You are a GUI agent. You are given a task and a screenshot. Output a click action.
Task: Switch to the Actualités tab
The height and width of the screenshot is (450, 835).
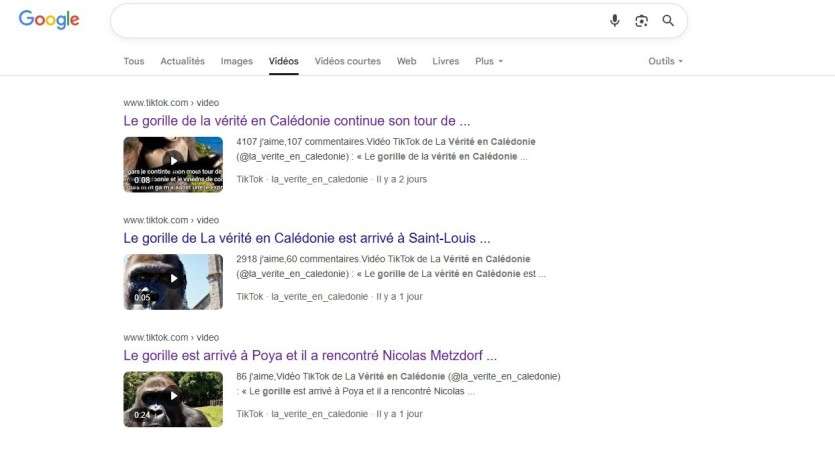coord(182,61)
